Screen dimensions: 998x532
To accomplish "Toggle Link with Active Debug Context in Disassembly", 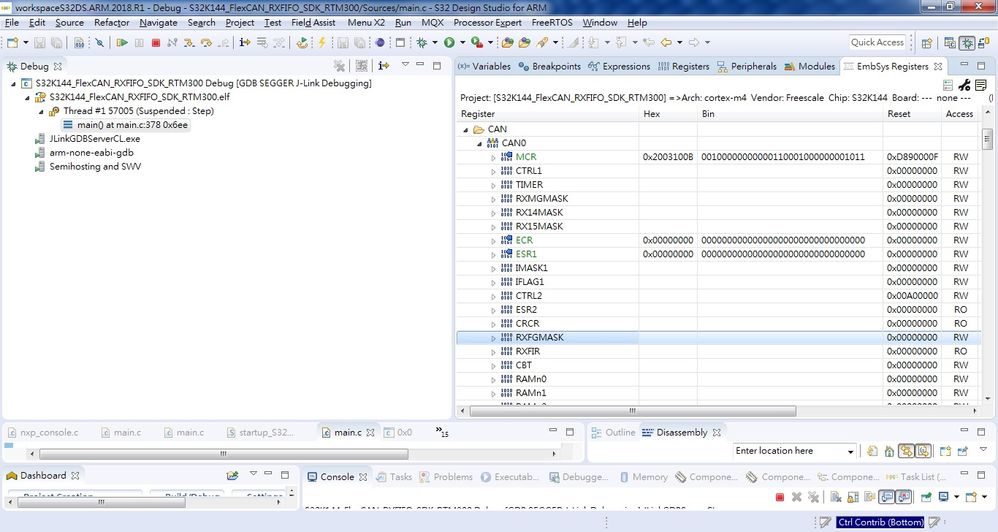I will pyautogui.click(x=906, y=451).
